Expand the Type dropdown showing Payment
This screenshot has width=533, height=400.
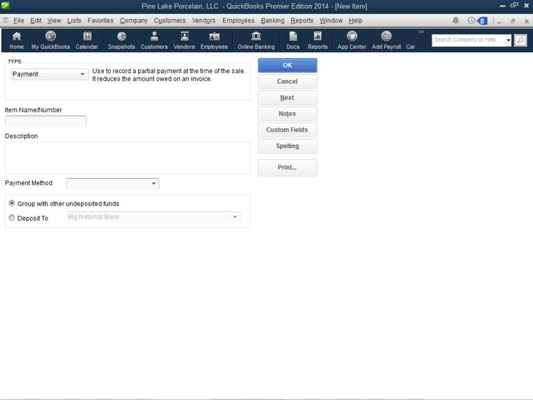50,74
